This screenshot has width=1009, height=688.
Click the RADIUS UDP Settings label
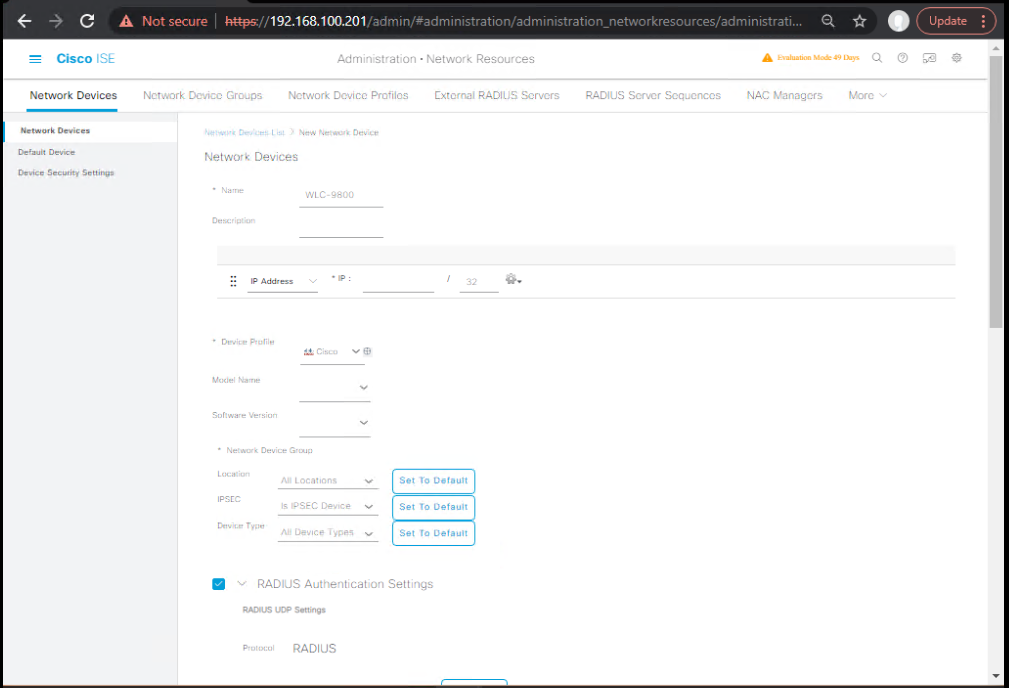pyautogui.click(x=284, y=610)
